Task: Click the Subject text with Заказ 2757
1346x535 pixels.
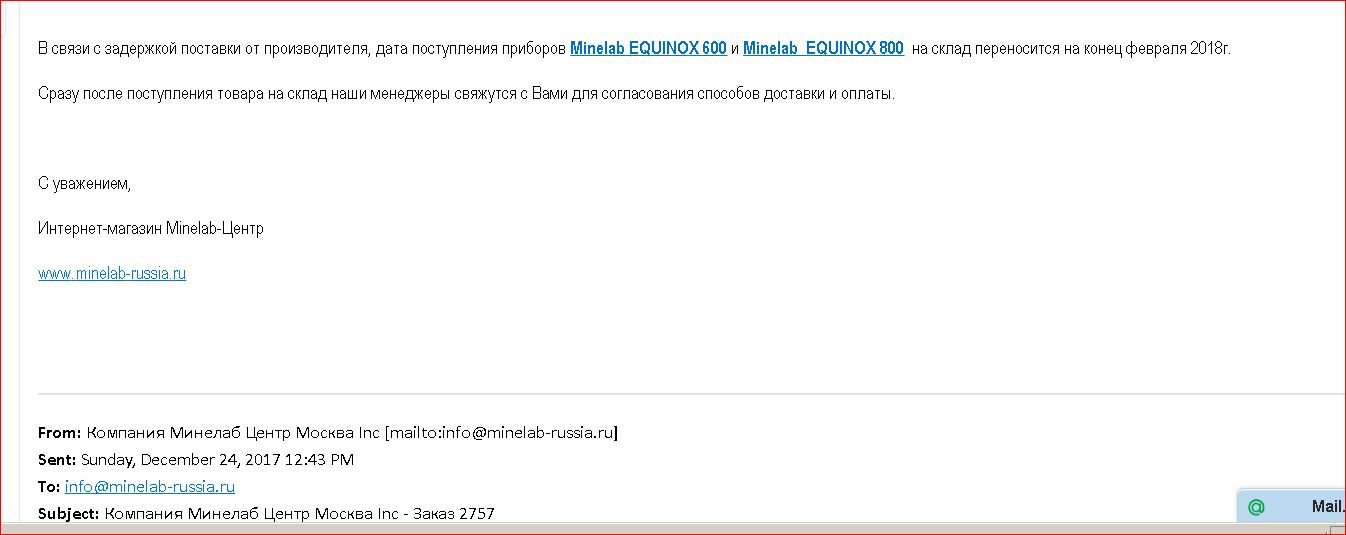Action: [x=300, y=514]
